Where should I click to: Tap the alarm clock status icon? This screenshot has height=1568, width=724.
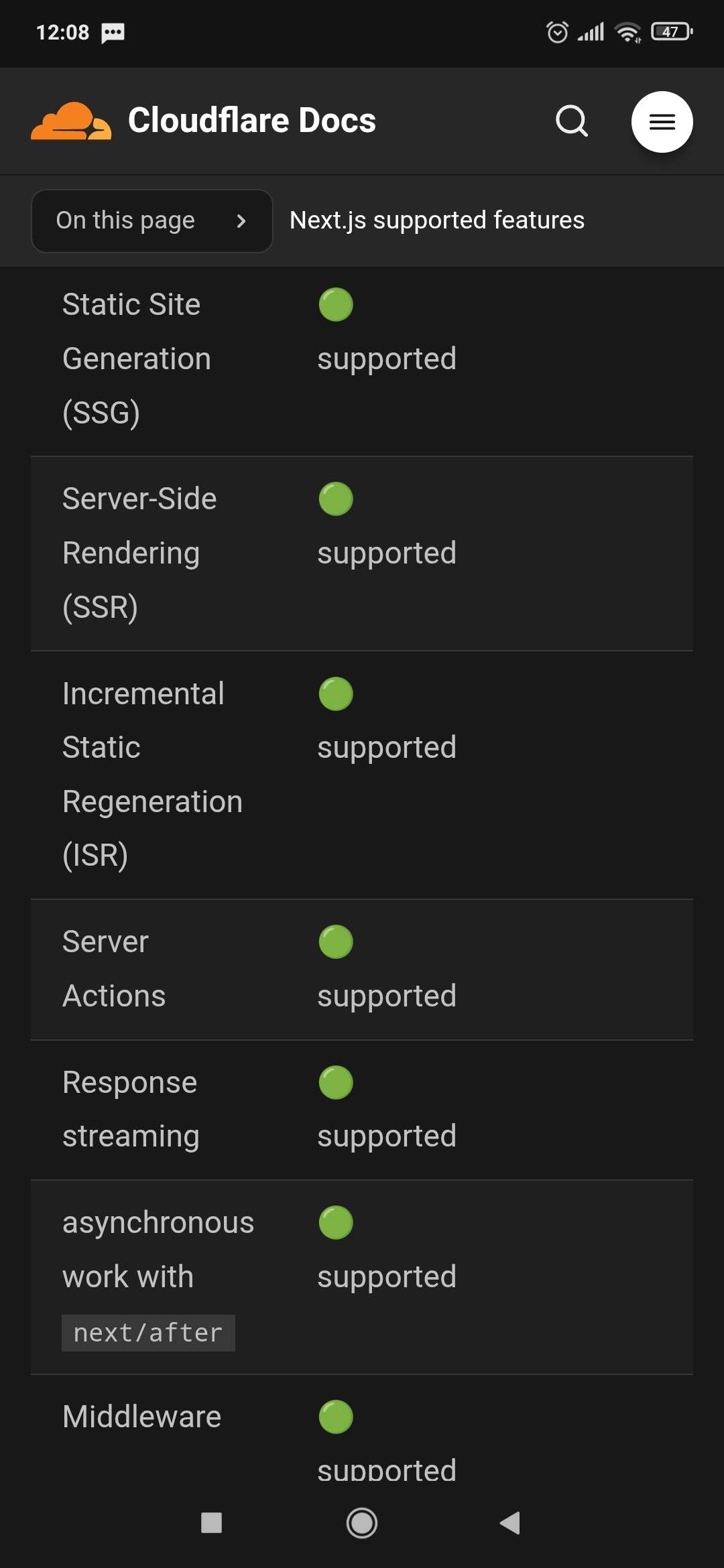(557, 31)
